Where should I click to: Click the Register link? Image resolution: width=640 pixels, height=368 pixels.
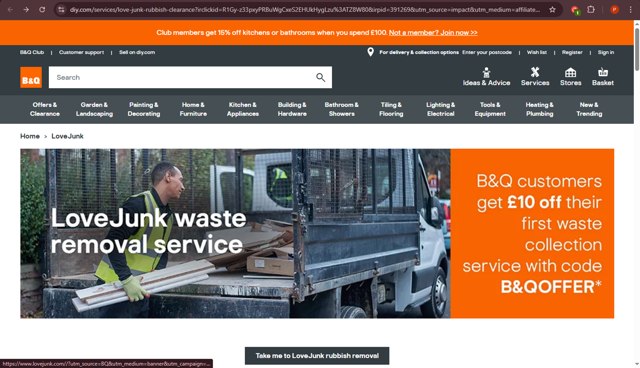[572, 52]
